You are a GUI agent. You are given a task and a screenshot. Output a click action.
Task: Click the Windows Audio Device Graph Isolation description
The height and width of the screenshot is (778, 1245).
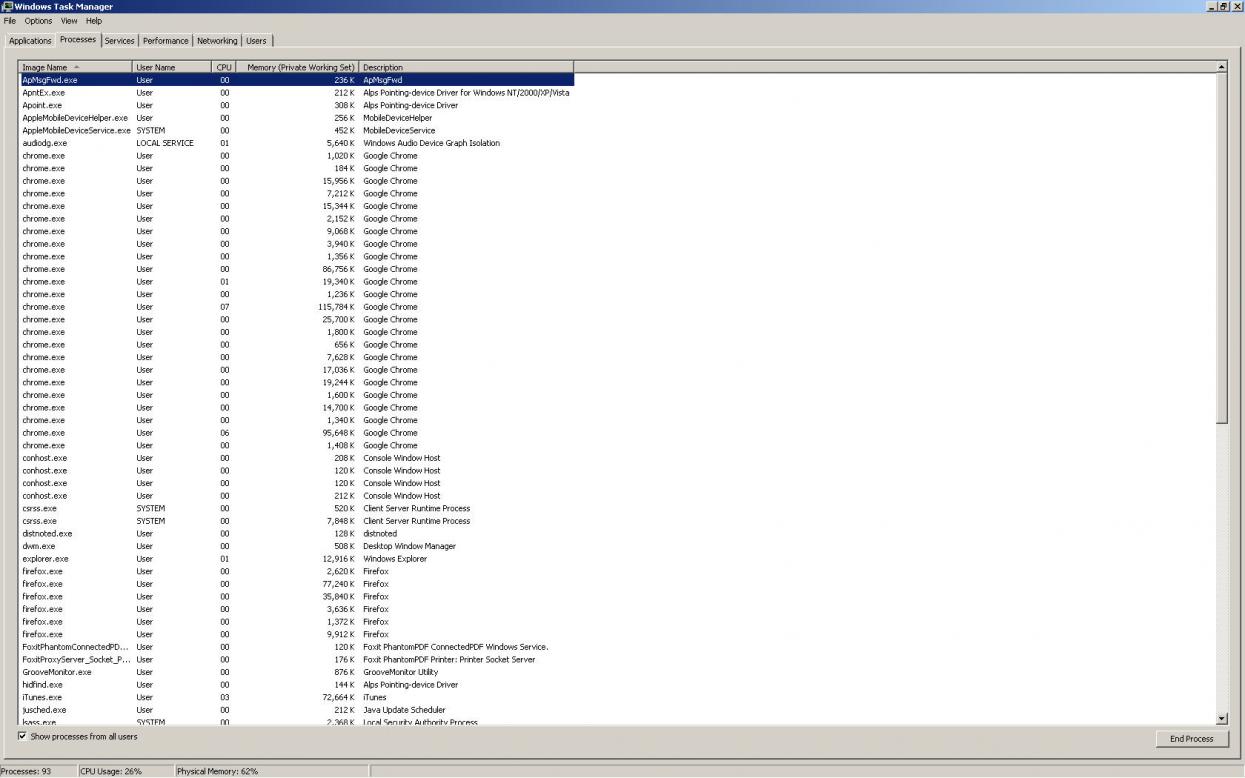pyautogui.click(x=431, y=143)
